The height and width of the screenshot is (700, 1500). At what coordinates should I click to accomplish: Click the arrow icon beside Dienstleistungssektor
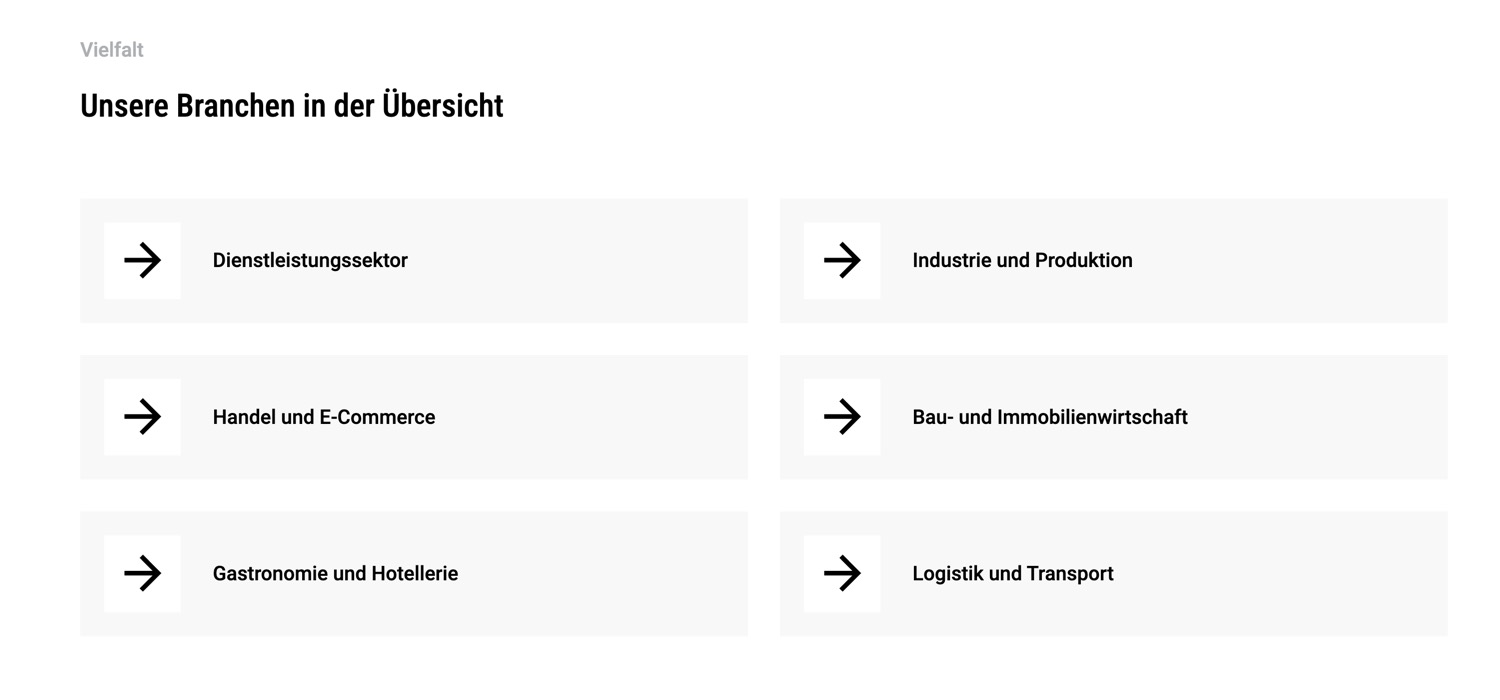point(142,261)
